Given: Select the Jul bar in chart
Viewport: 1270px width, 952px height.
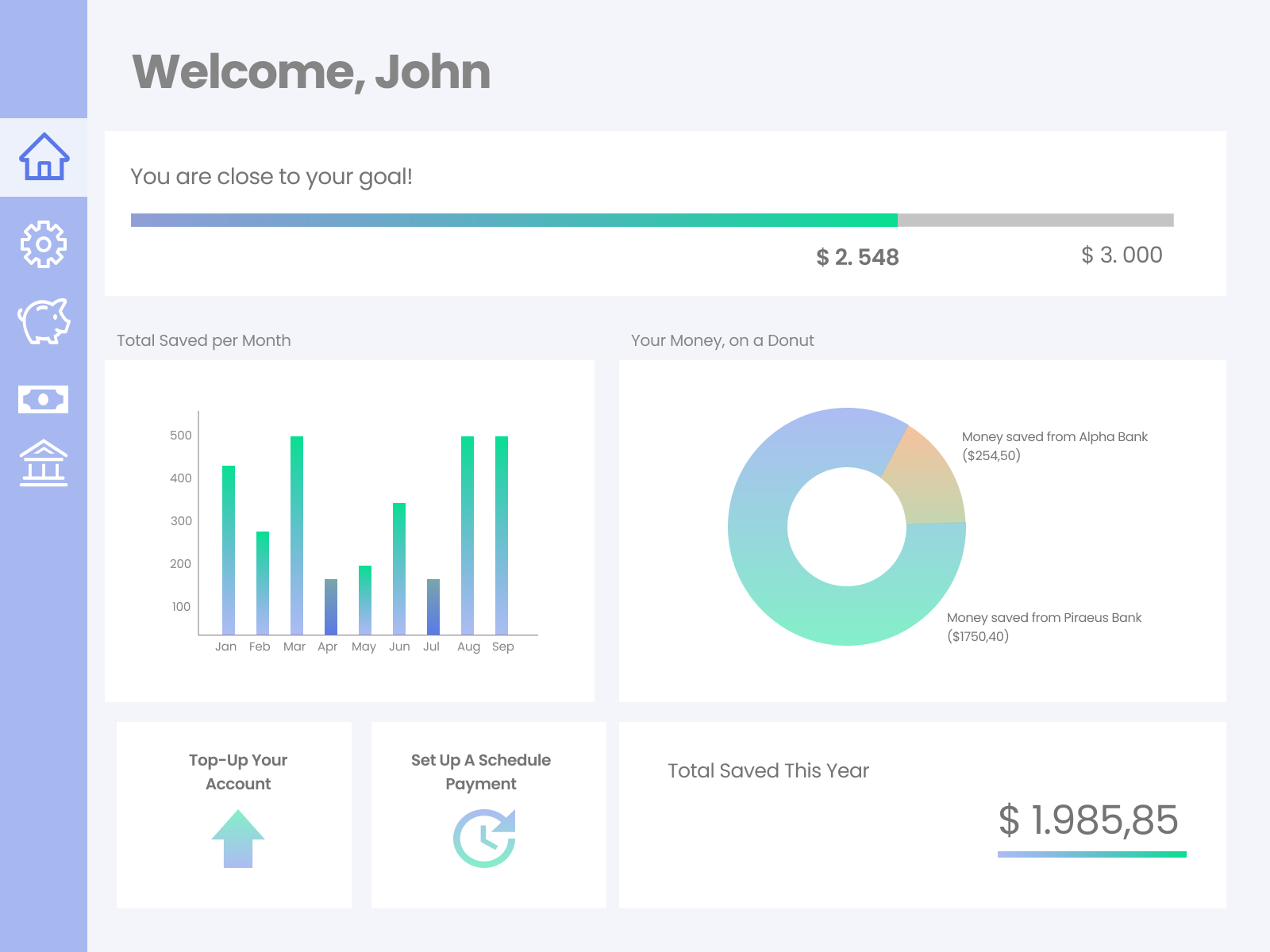Looking at the screenshot, I should [433, 607].
